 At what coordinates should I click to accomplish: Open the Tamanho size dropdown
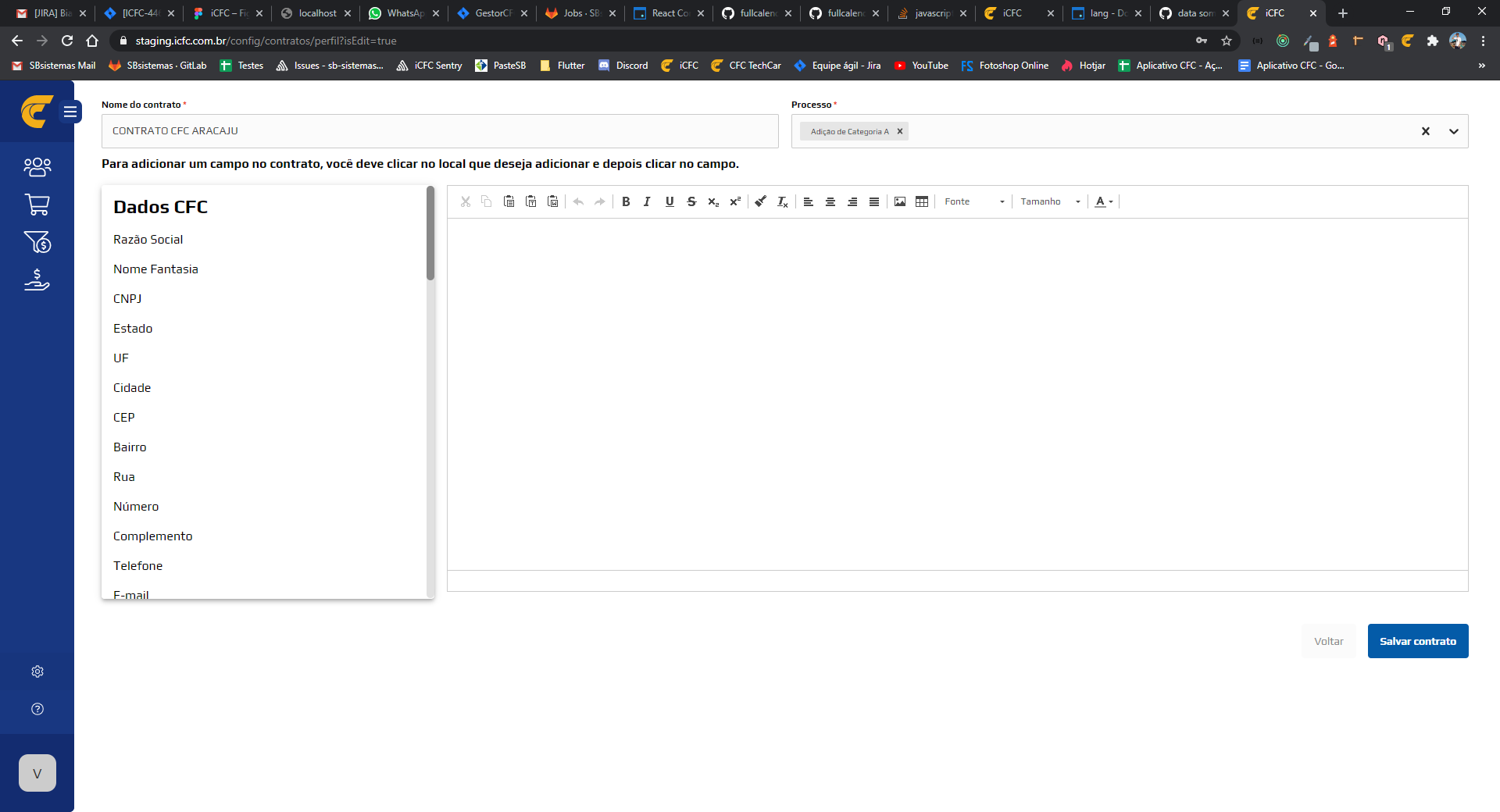click(x=1049, y=201)
